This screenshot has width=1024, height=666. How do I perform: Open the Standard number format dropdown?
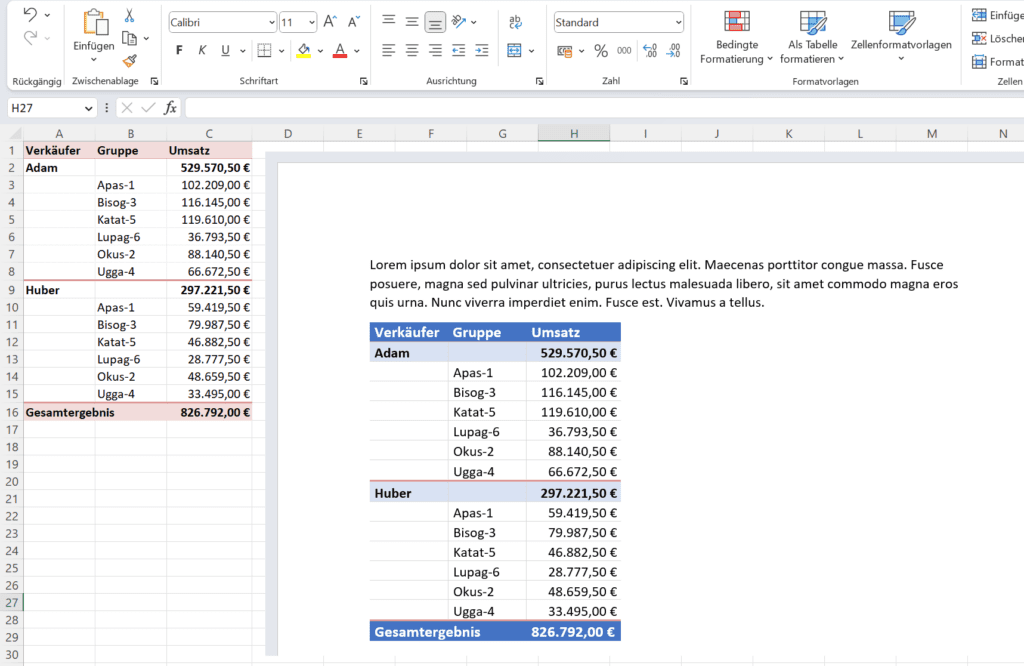point(679,22)
